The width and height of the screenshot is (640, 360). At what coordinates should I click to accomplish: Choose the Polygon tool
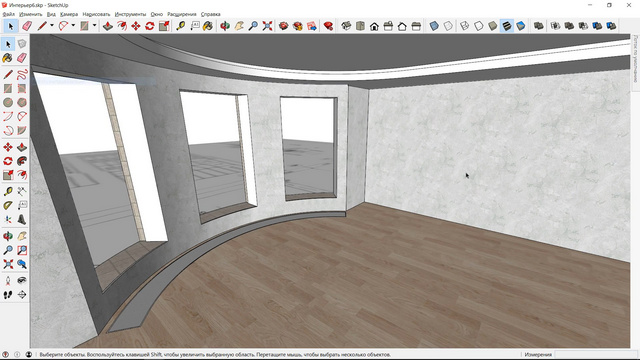(x=22, y=102)
